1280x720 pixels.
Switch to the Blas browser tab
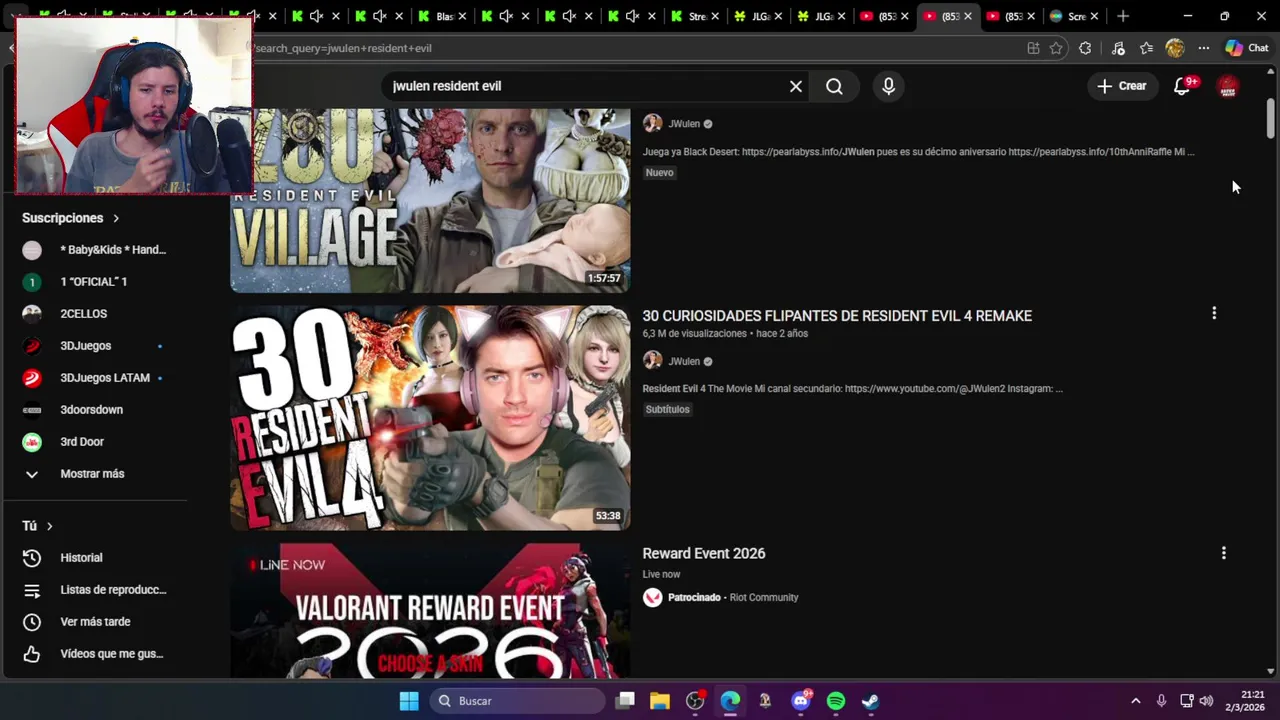(x=436, y=16)
